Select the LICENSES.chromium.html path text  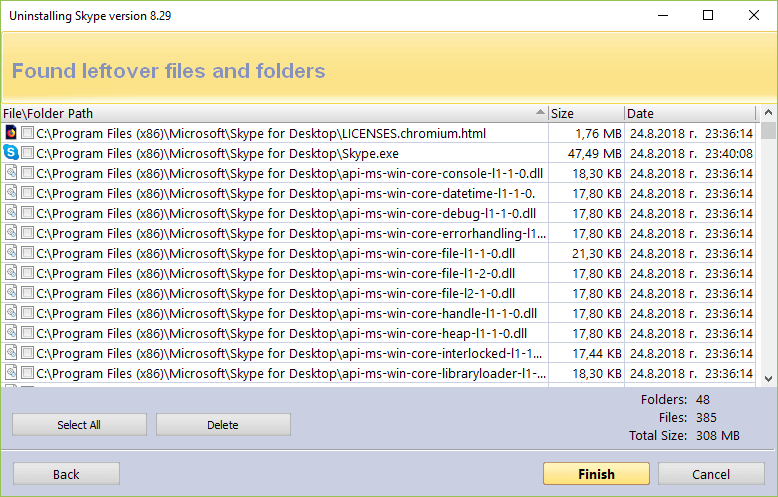[261, 133]
